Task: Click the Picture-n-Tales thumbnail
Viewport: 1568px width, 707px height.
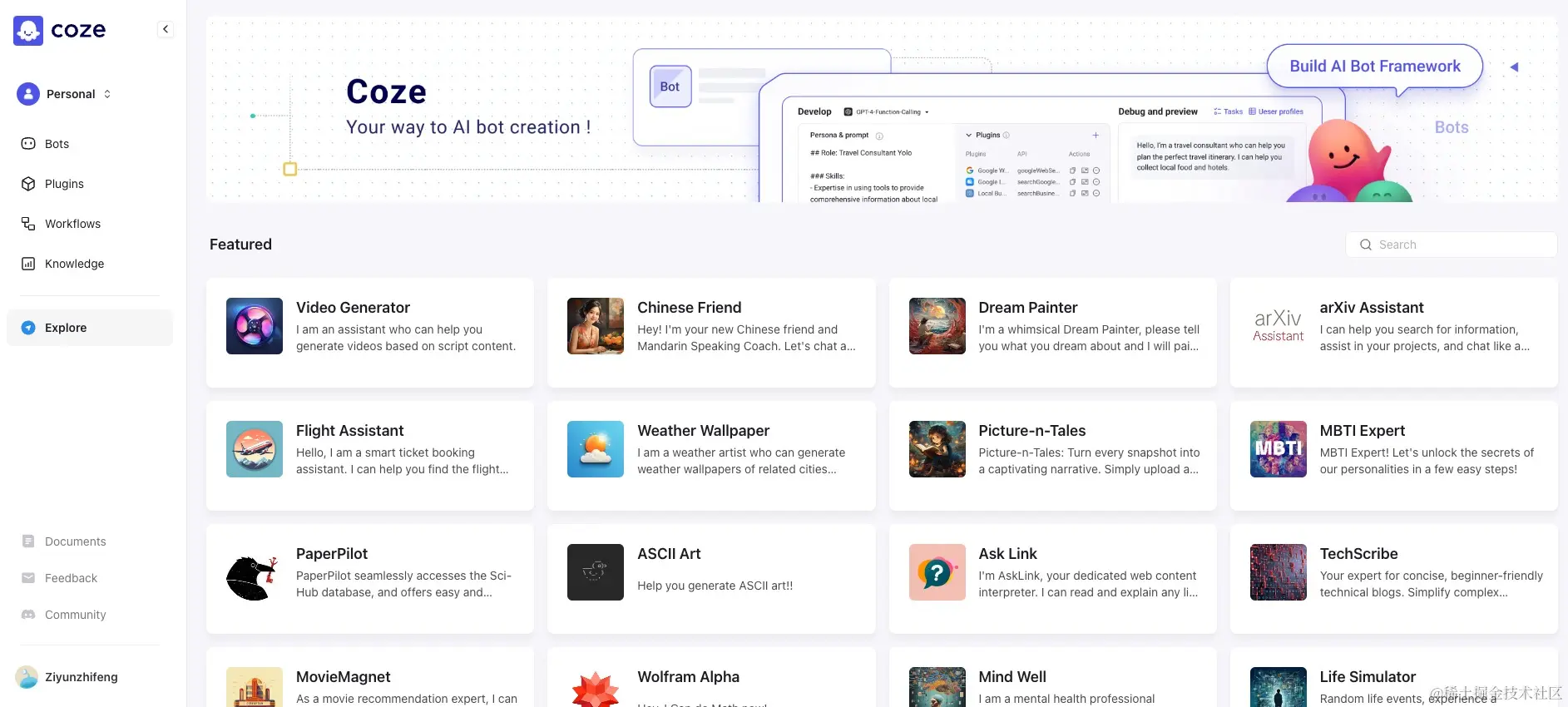Action: [937, 449]
